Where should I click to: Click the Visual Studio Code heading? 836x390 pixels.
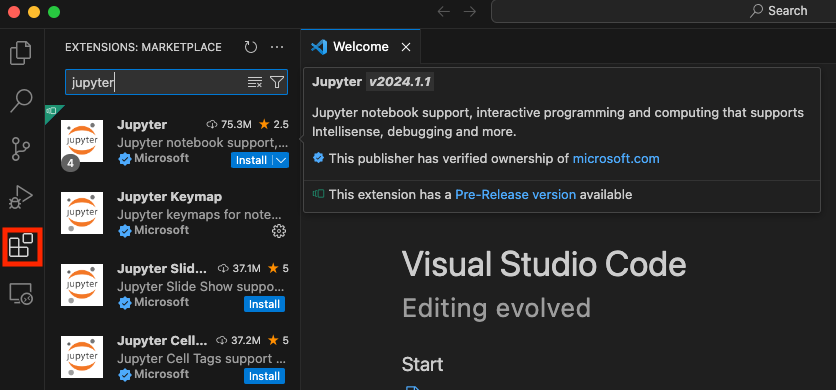tap(543, 265)
